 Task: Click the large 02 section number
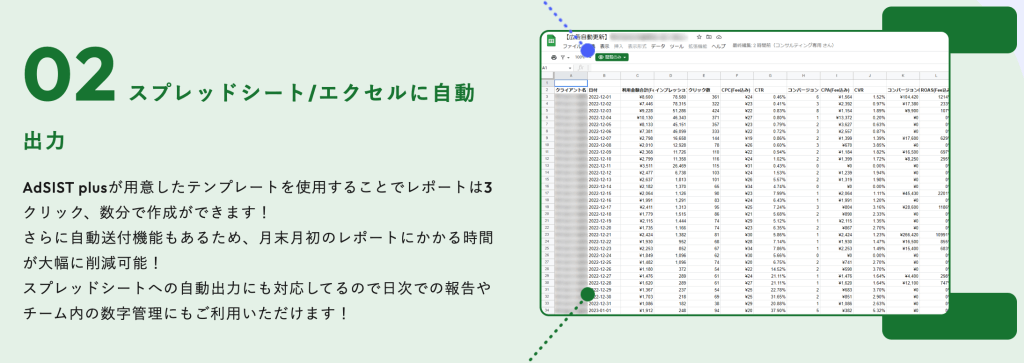coord(69,74)
